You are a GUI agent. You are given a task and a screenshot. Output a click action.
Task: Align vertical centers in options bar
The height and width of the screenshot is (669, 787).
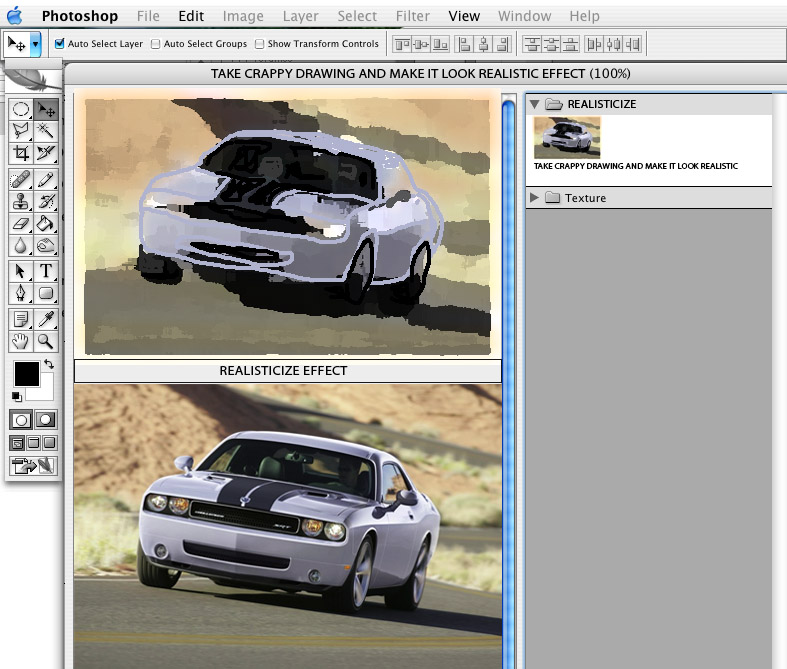click(x=421, y=44)
